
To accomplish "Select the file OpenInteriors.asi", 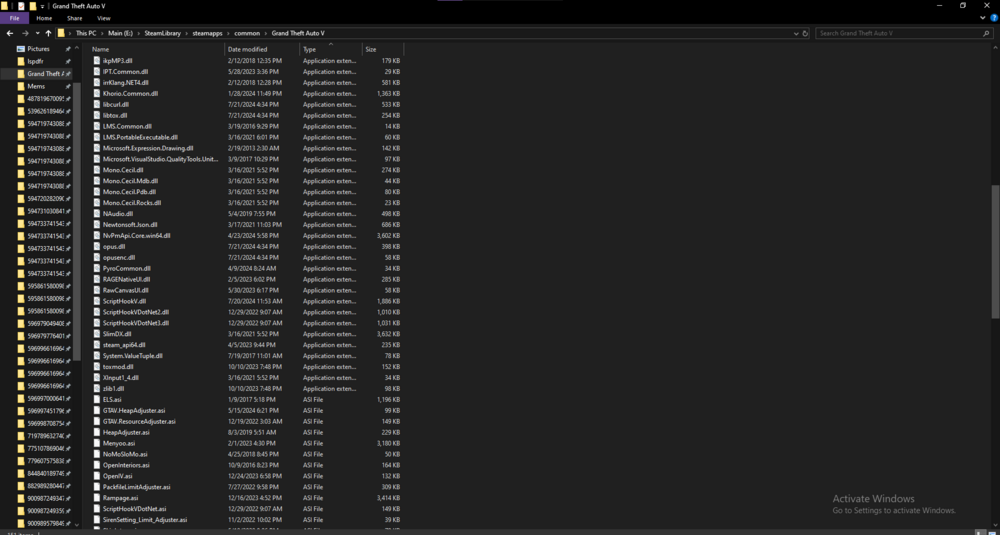I will point(126,465).
